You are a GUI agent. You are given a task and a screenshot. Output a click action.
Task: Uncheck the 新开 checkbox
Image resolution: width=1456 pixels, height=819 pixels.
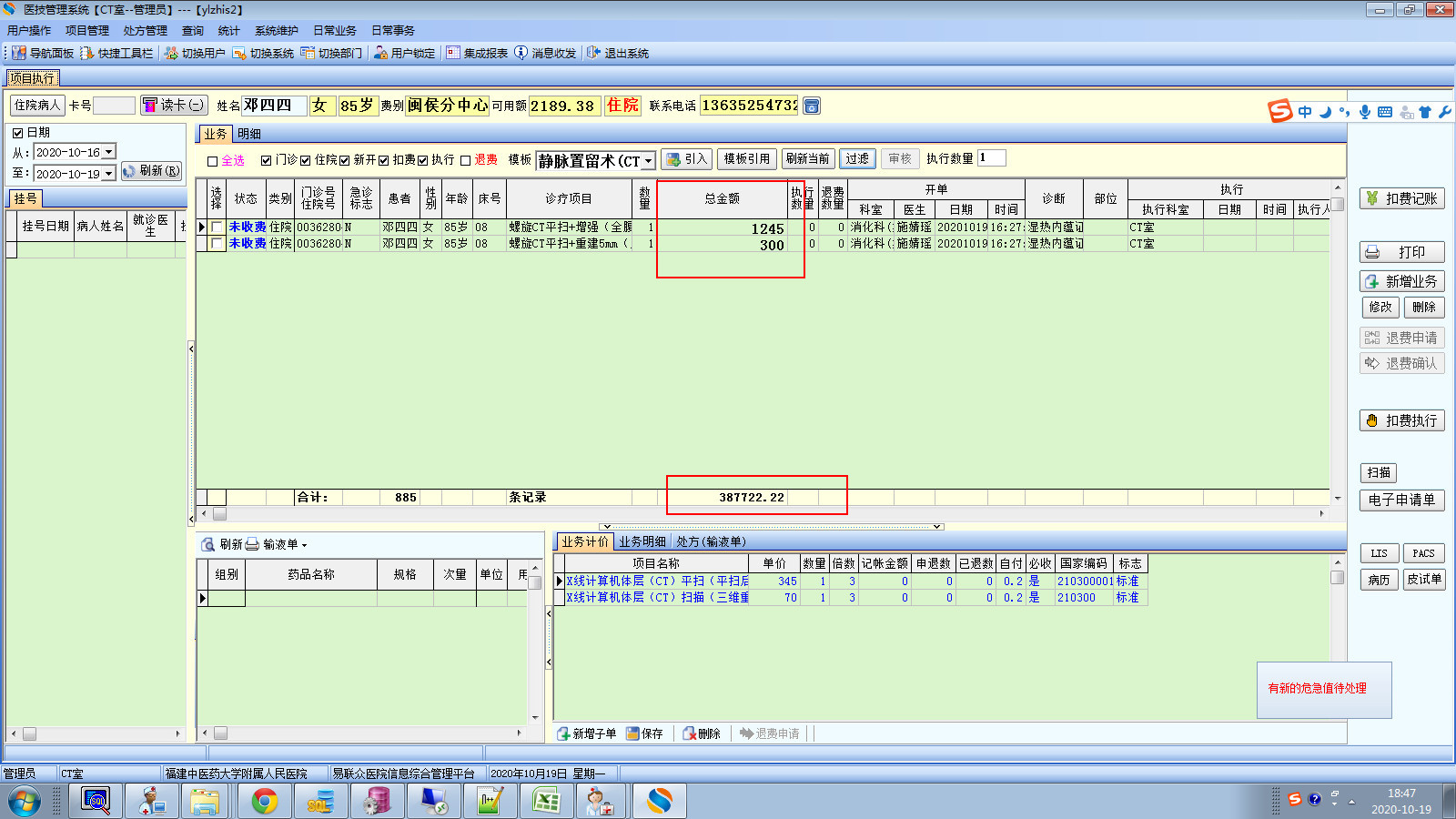click(345, 160)
